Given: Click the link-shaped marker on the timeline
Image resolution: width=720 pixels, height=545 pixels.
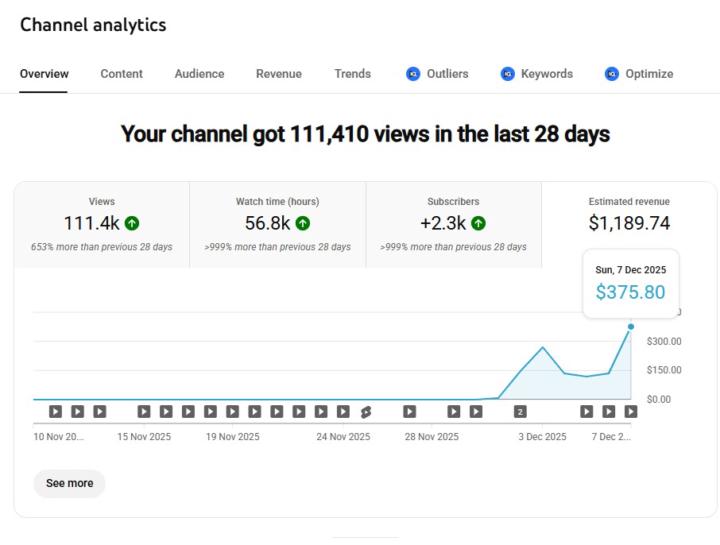Looking at the screenshot, I should click(366, 412).
